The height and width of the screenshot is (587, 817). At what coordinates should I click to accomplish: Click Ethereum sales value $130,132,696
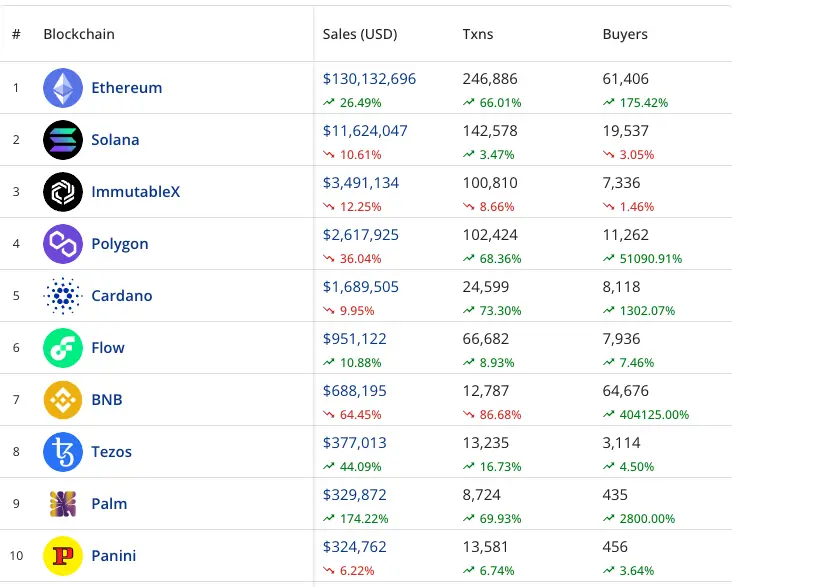pyautogui.click(x=369, y=79)
